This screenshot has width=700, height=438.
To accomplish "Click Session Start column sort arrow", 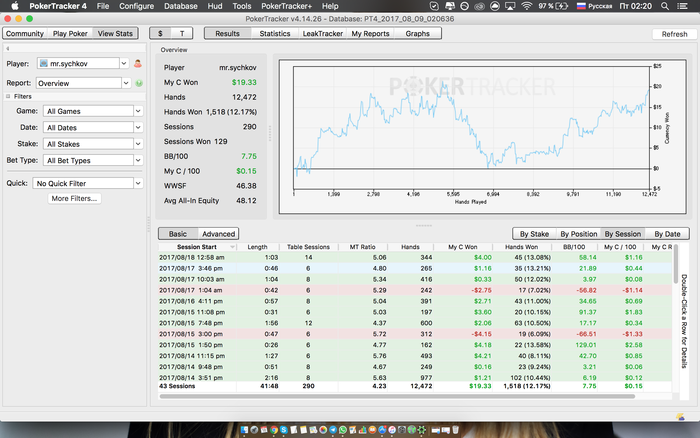I will point(232,247).
